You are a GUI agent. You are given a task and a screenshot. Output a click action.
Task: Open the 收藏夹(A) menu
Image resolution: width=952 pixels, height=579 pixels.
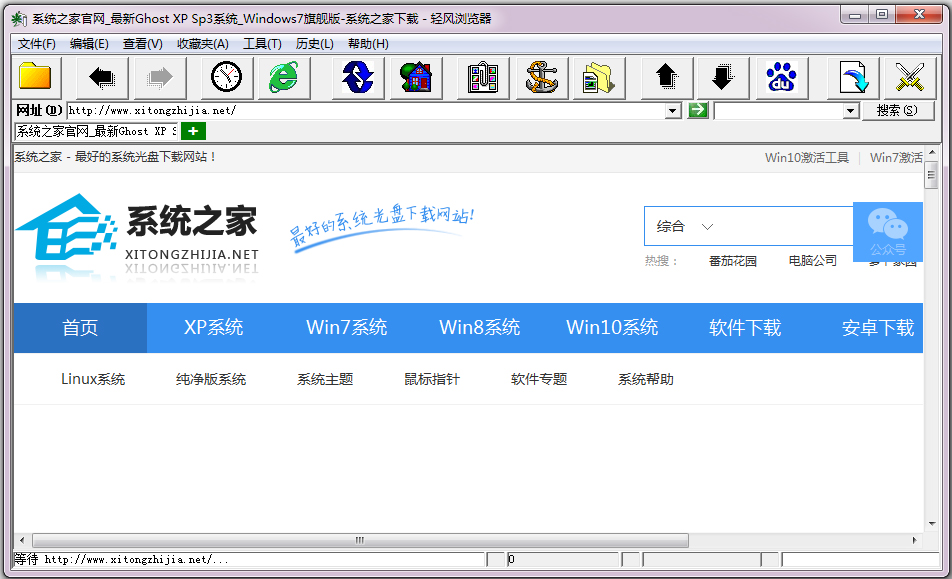[x=203, y=44]
